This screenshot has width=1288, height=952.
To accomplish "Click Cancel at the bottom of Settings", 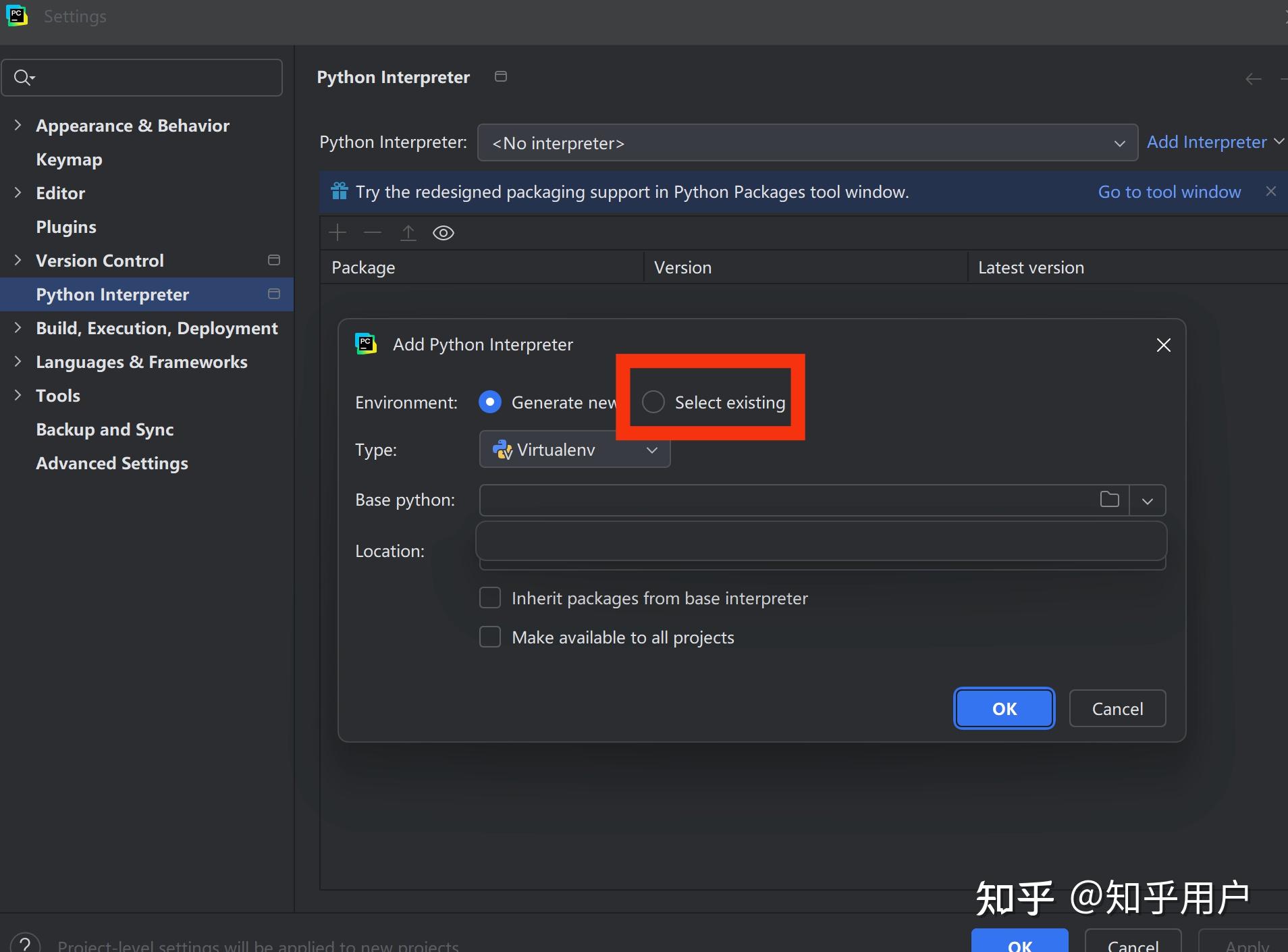I will click(1133, 941).
